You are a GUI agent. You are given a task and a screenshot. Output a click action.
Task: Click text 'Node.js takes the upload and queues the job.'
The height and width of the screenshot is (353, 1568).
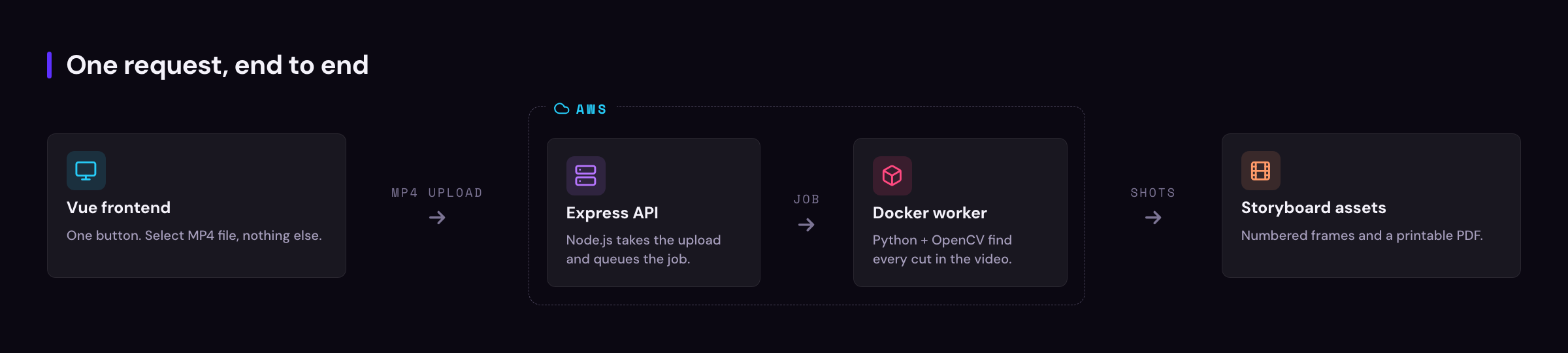pyautogui.click(x=644, y=250)
